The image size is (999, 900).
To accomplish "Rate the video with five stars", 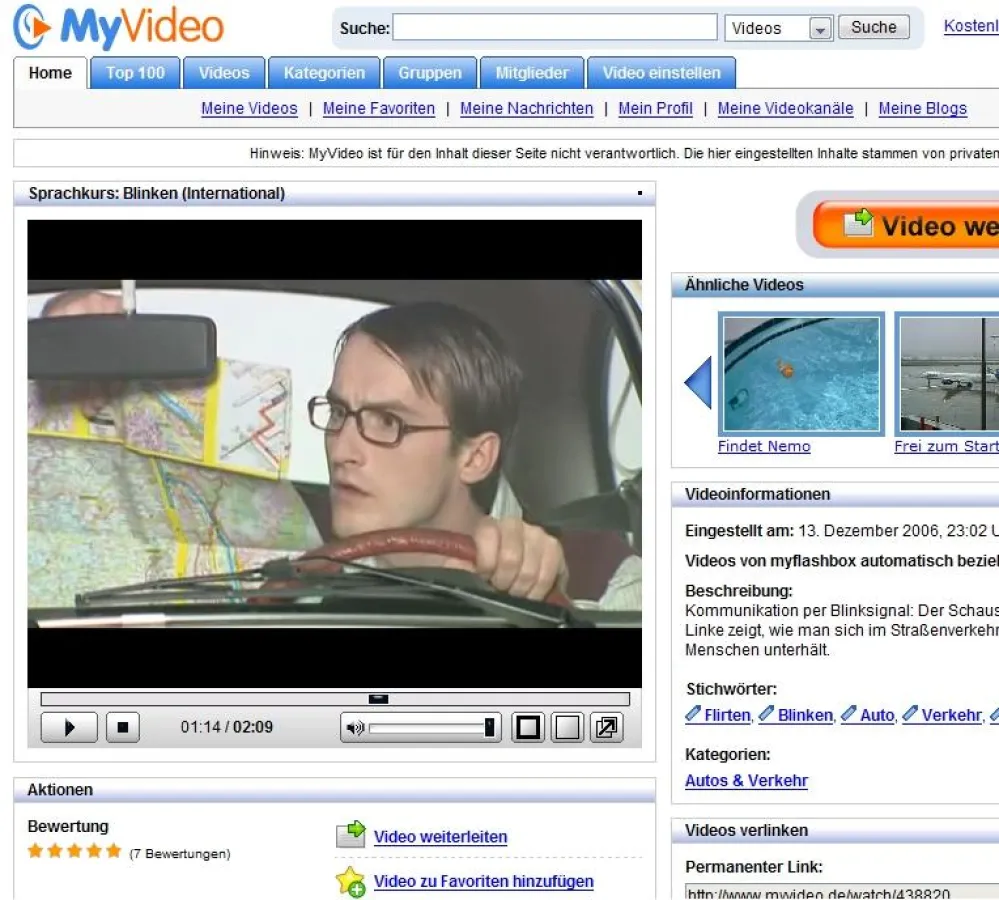I will 113,851.
